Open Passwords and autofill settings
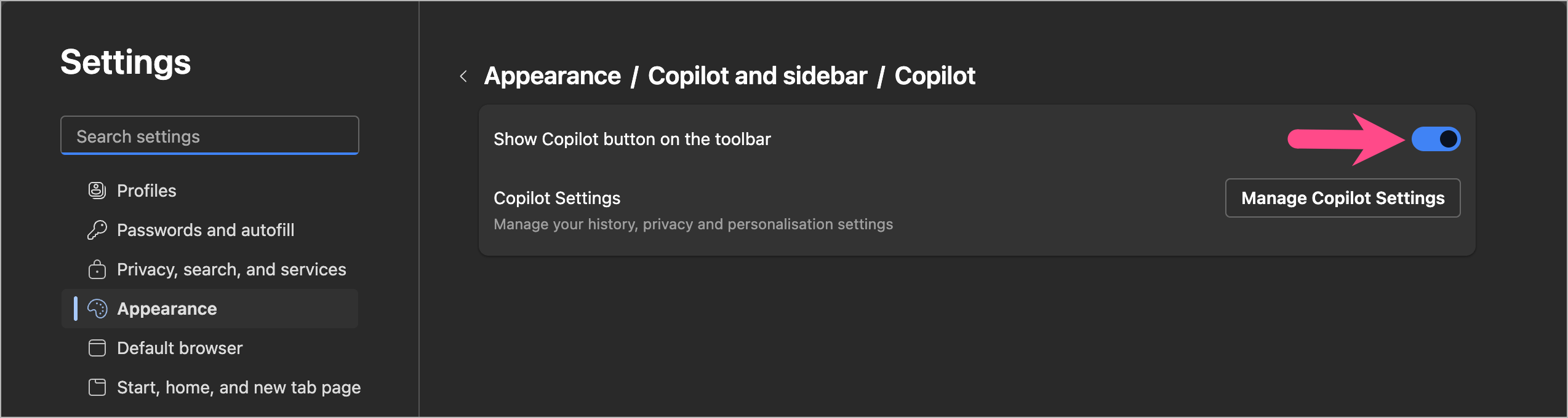Image resolution: width=1568 pixels, height=418 pixels. pos(206,230)
